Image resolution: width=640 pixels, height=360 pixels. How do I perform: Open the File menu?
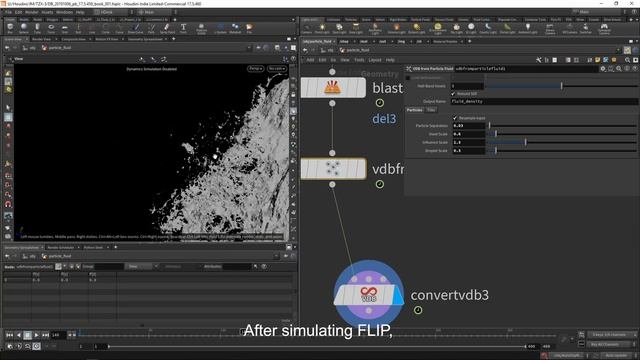pyautogui.click(x=8, y=12)
